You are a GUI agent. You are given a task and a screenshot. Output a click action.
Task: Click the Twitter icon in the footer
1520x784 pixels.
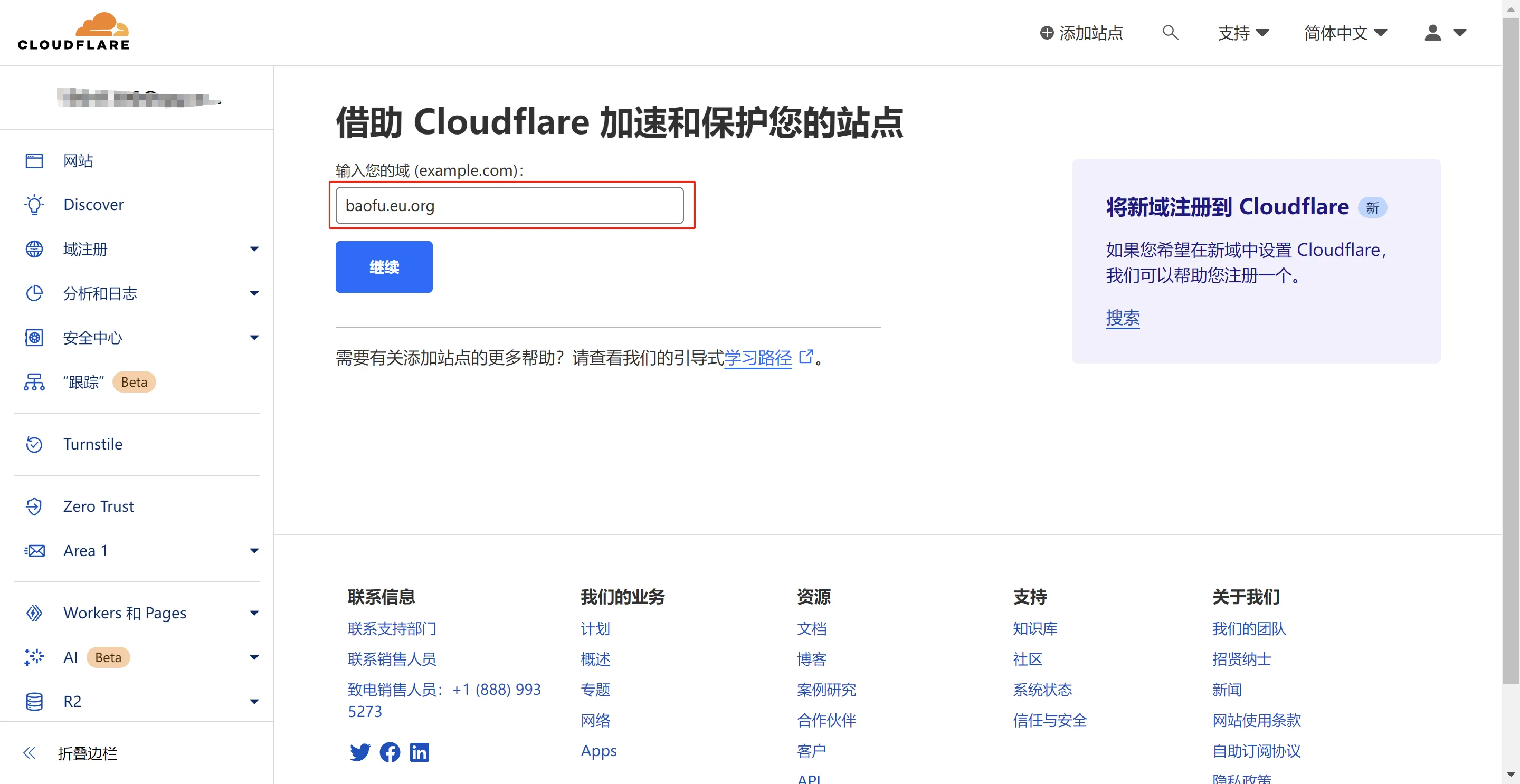point(360,752)
